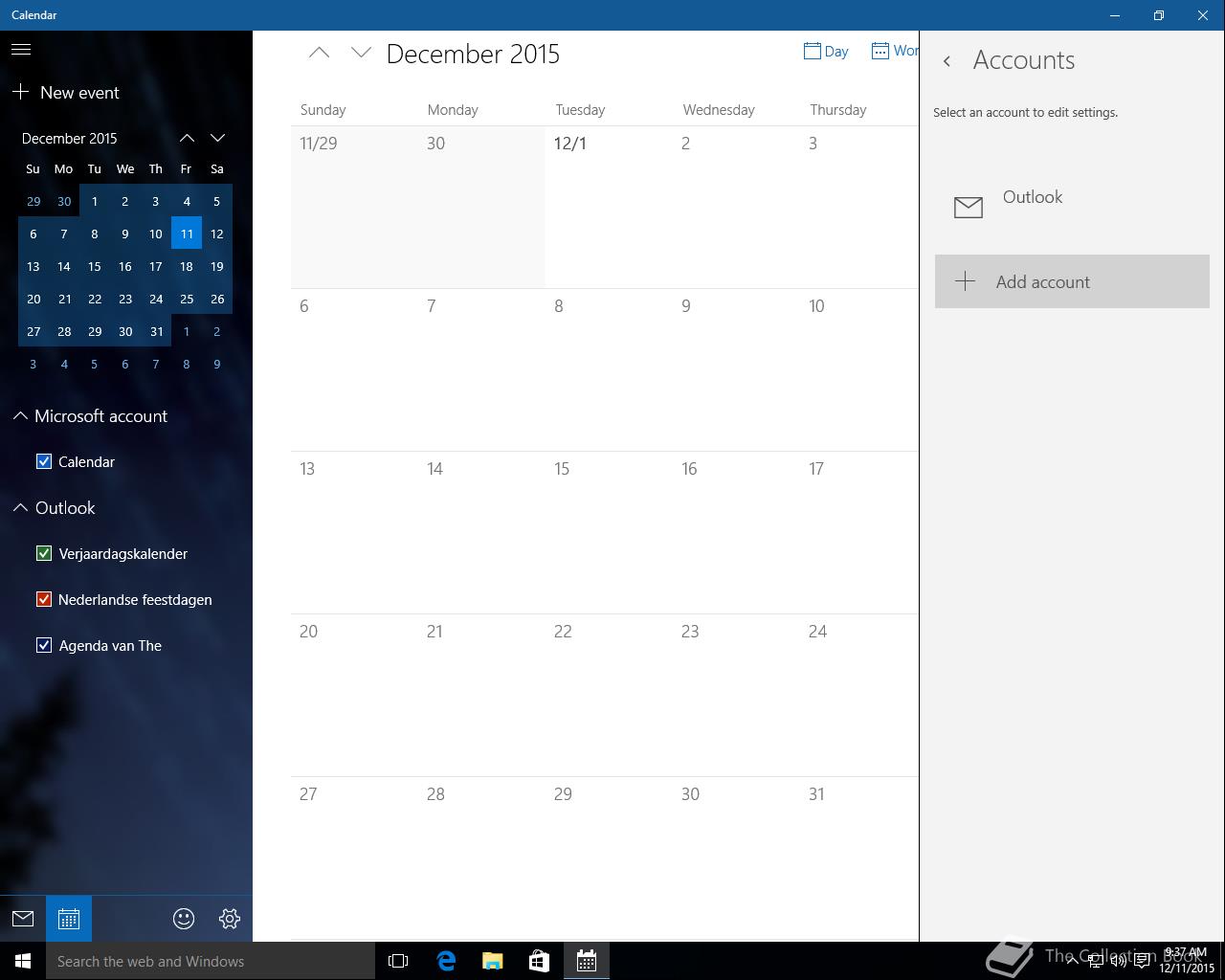Open day 15 cell in main calendar
Screen dimensions: 1225x980
[x=609, y=532]
